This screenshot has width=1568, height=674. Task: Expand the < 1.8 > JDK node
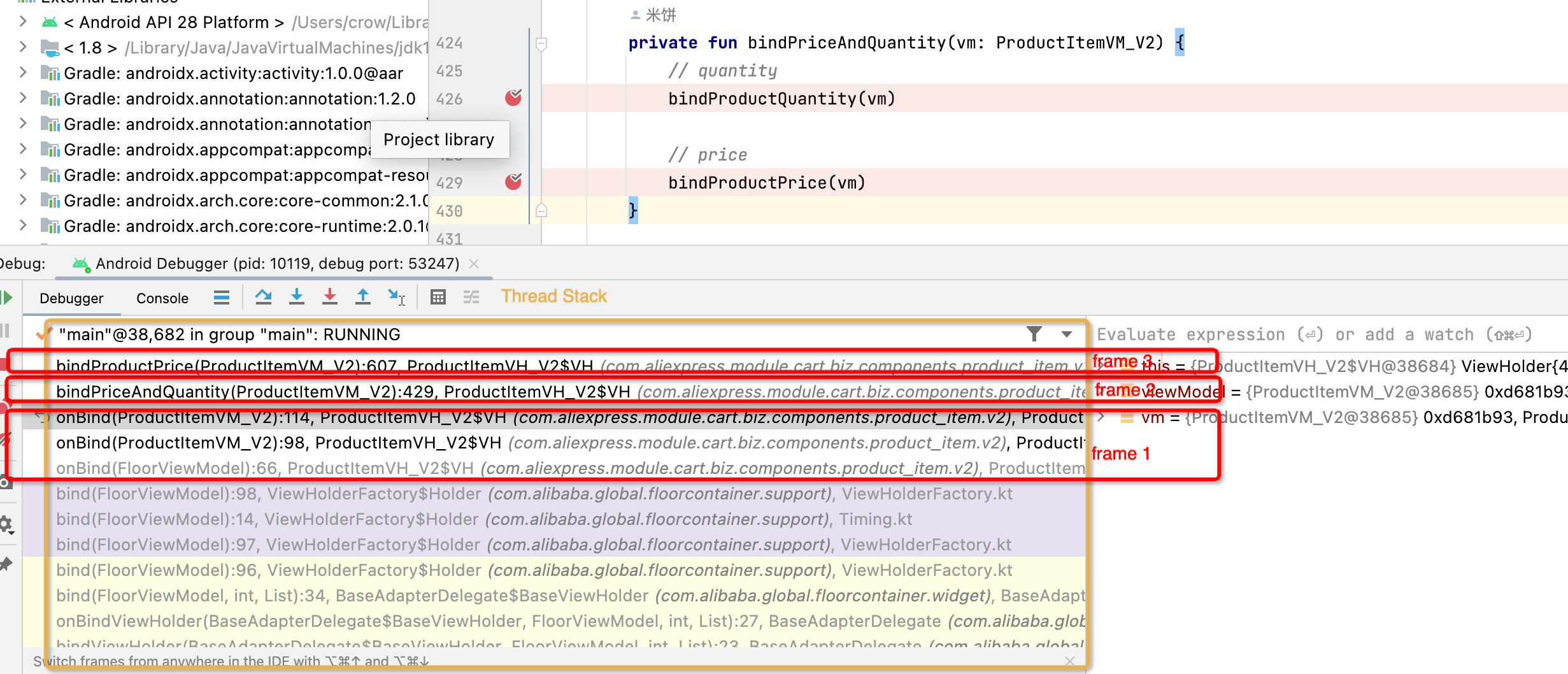23,47
